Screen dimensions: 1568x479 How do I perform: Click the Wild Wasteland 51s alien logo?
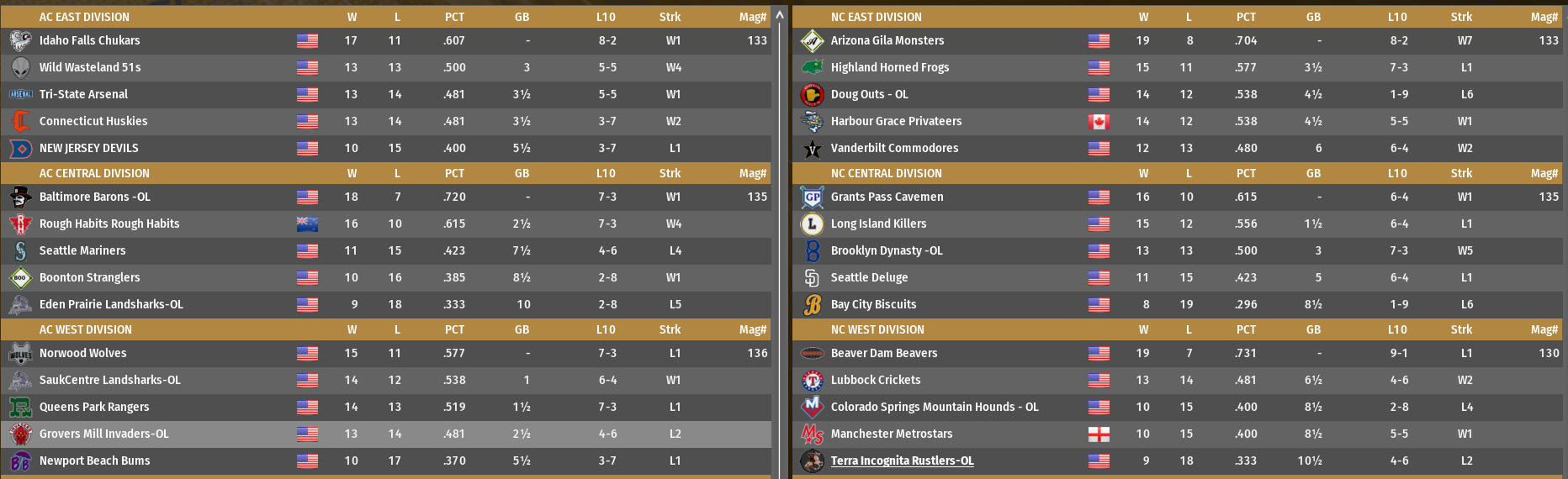(x=20, y=67)
